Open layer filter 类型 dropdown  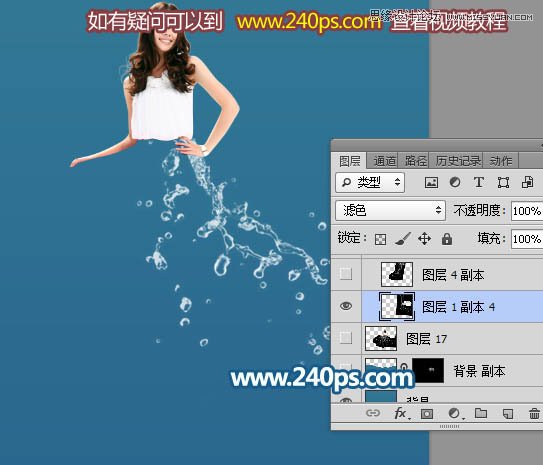coord(370,182)
